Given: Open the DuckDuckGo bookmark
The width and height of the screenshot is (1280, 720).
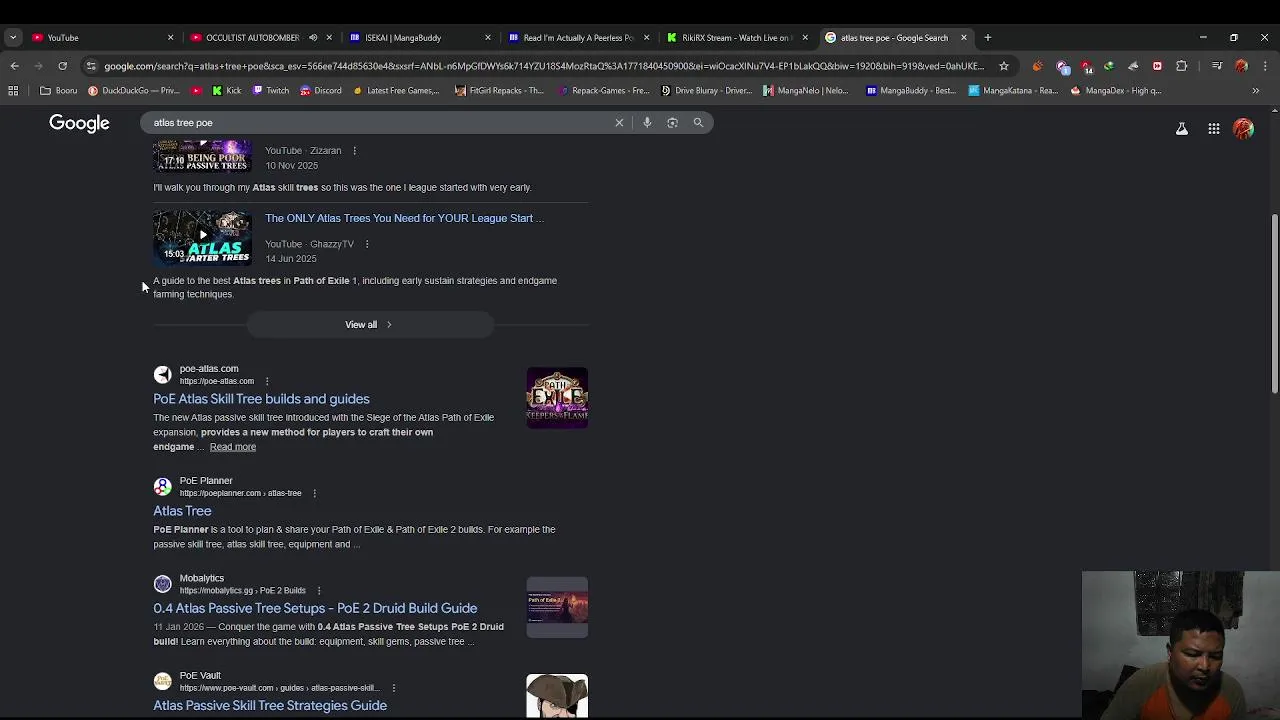Looking at the screenshot, I should (134, 90).
